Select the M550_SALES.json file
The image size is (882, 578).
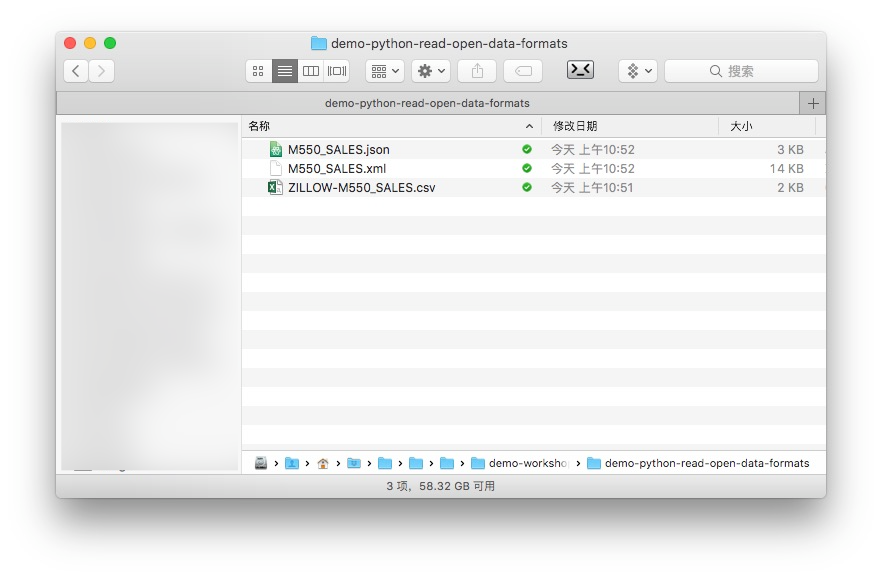[x=338, y=150]
